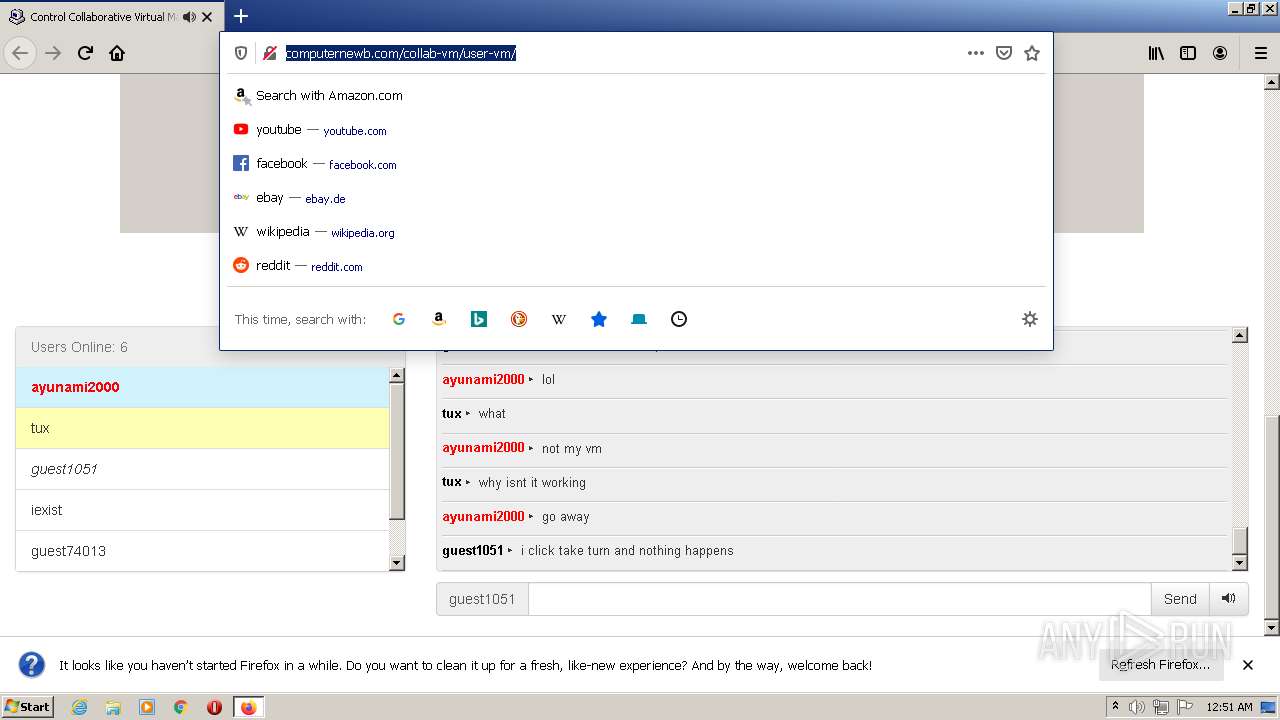Show the insecure connection padlock info
1280x720 pixels.
[269, 53]
